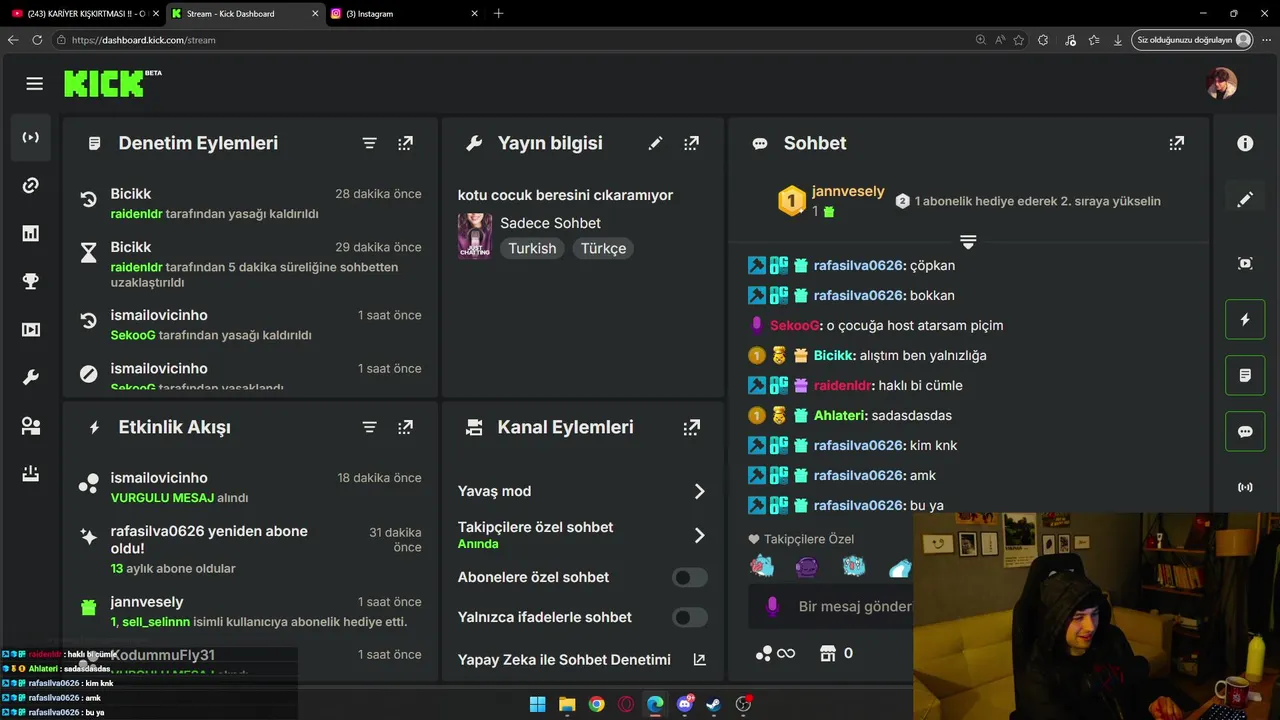
Task: Pop out the Sohbet chat panel
Action: tap(1177, 143)
